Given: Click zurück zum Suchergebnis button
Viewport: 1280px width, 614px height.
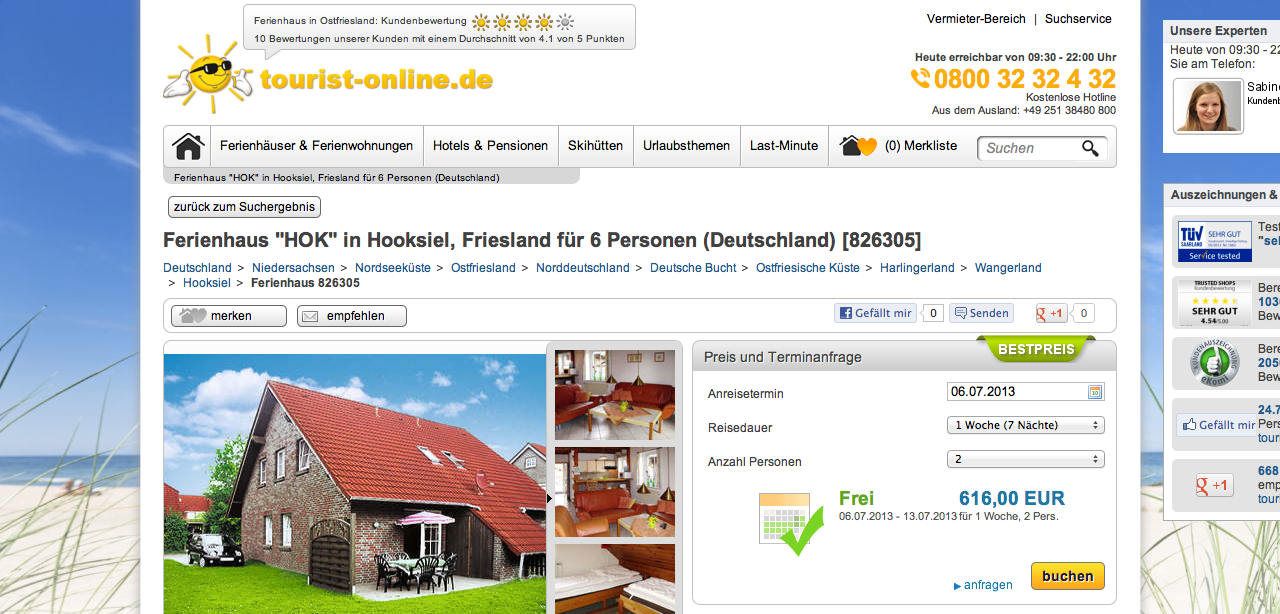Looking at the screenshot, I should 244,207.
